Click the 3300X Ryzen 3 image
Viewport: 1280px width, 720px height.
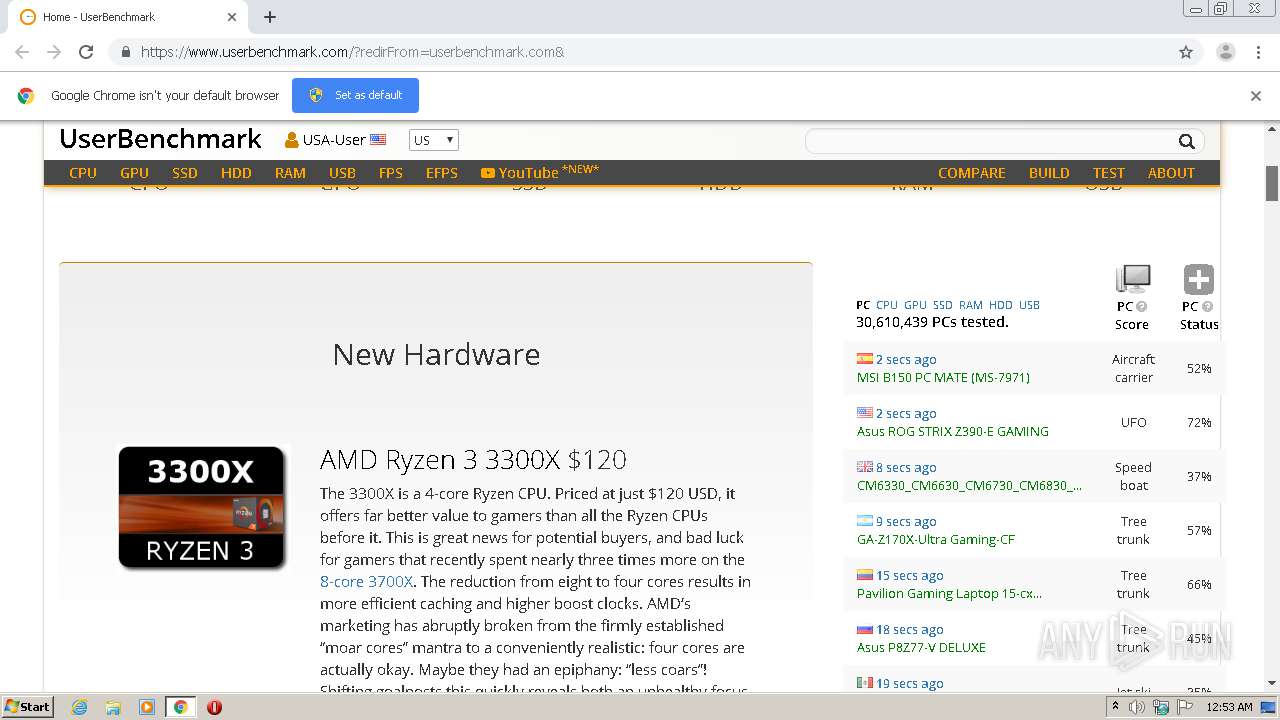tap(202, 508)
